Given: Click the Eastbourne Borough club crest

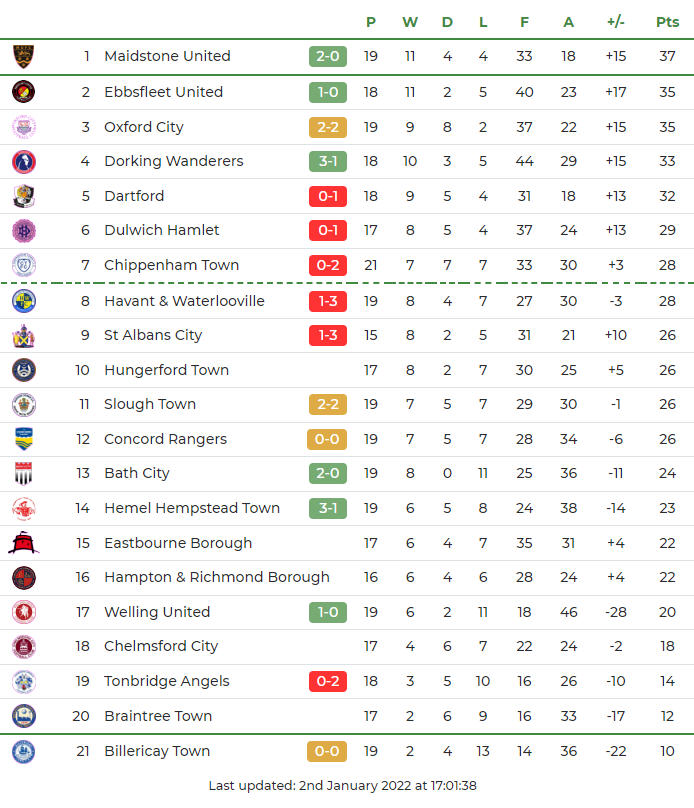Looking at the screenshot, I should pos(23,543).
